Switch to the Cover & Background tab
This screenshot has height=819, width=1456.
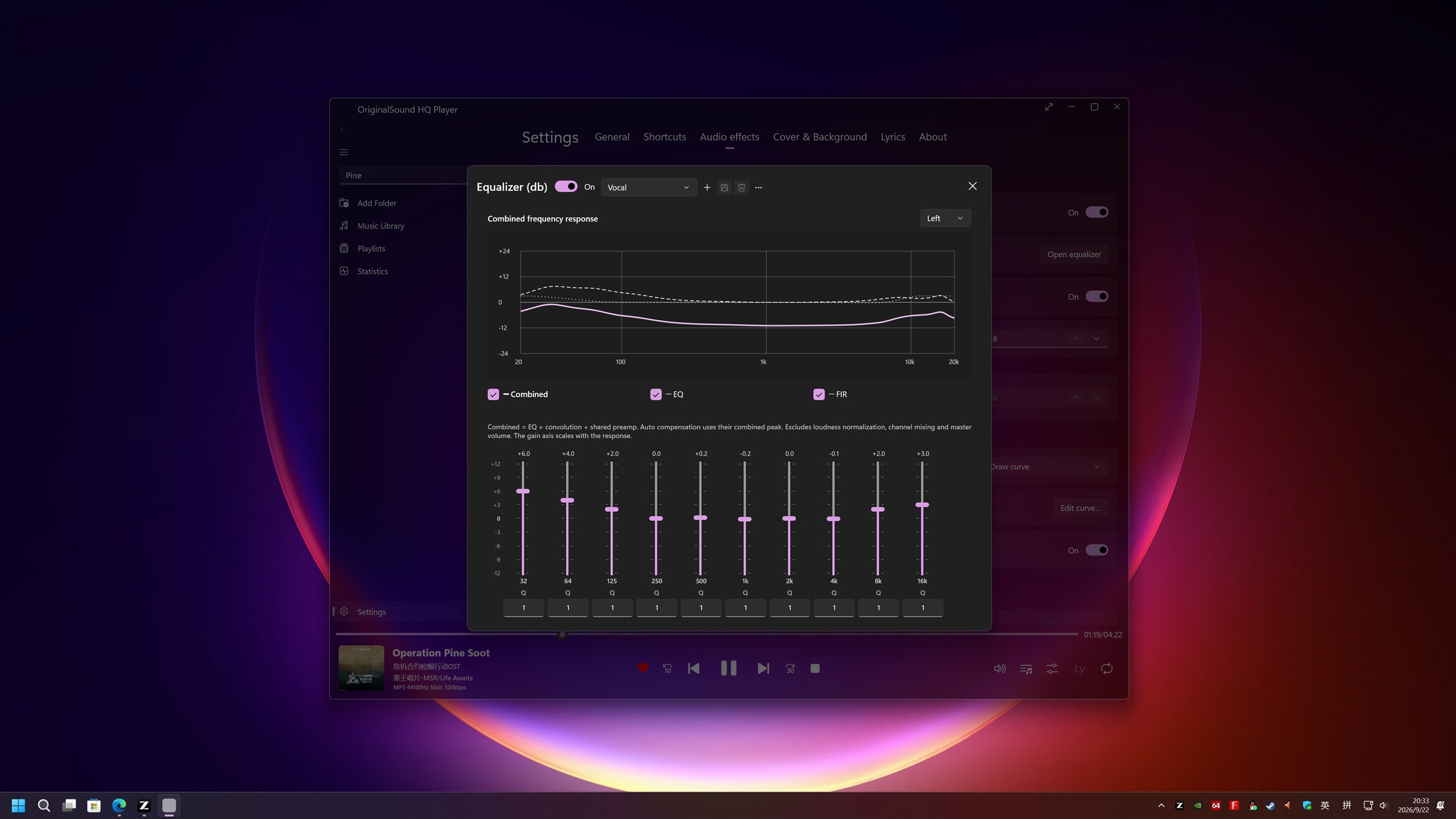click(x=820, y=136)
